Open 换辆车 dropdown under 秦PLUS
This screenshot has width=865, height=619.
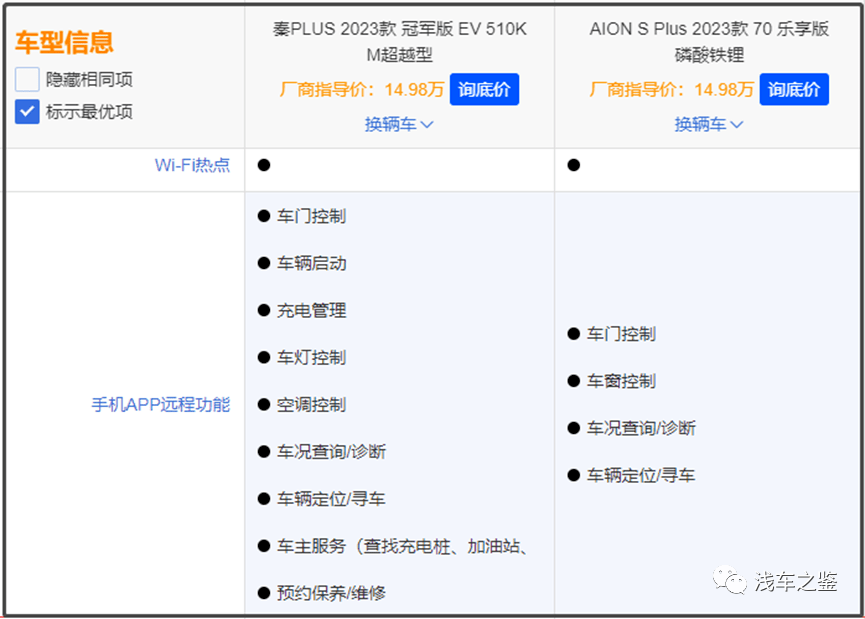point(399,125)
